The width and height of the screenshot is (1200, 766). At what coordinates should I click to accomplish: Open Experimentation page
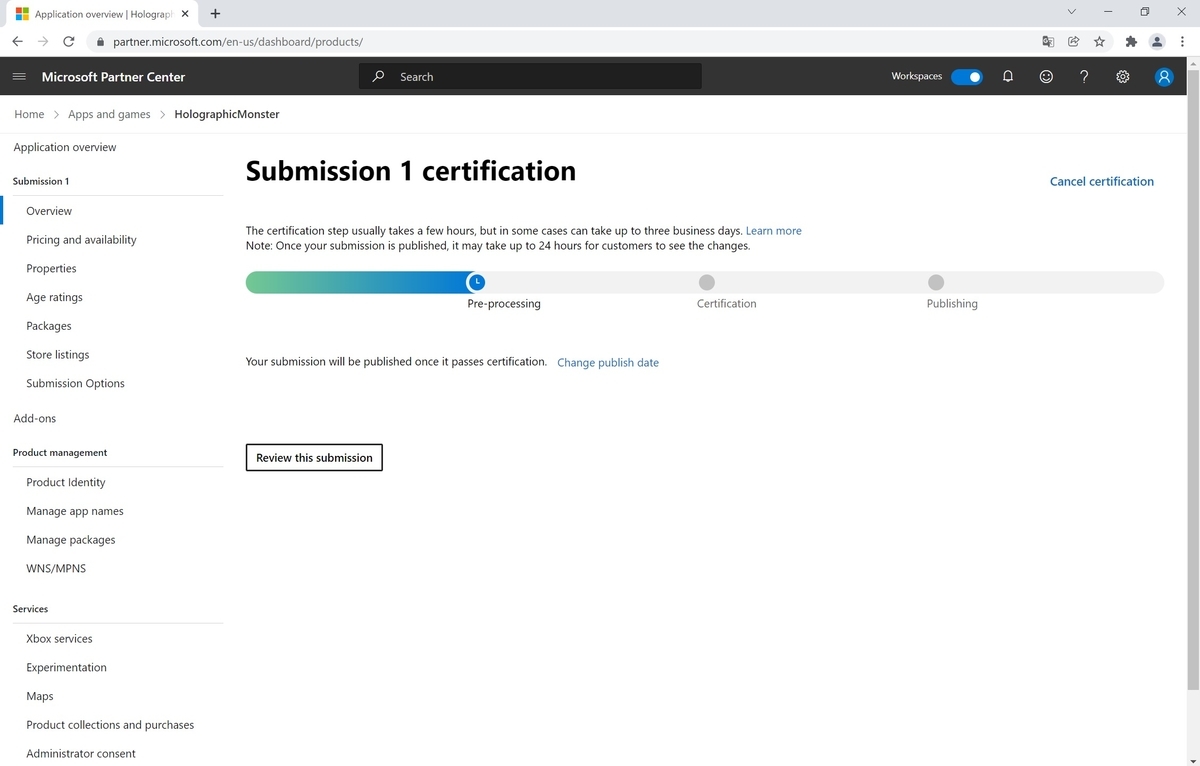pyautogui.click(x=66, y=667)
